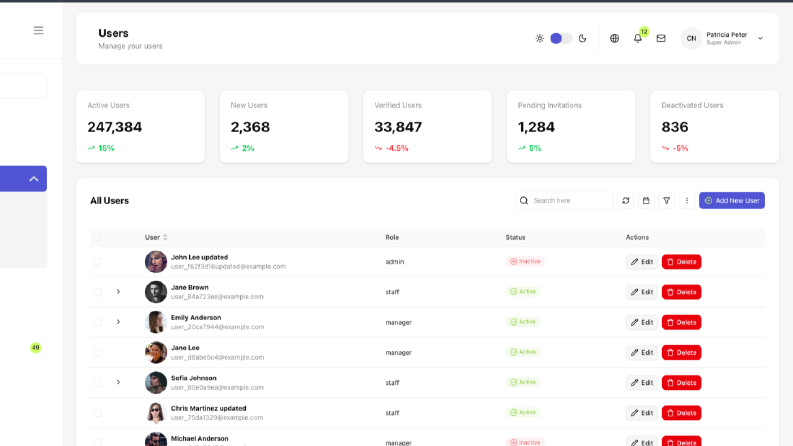Click the name Sofia Johnson
The width and height of the screenshot is (793, 446).
coord(194,378)
